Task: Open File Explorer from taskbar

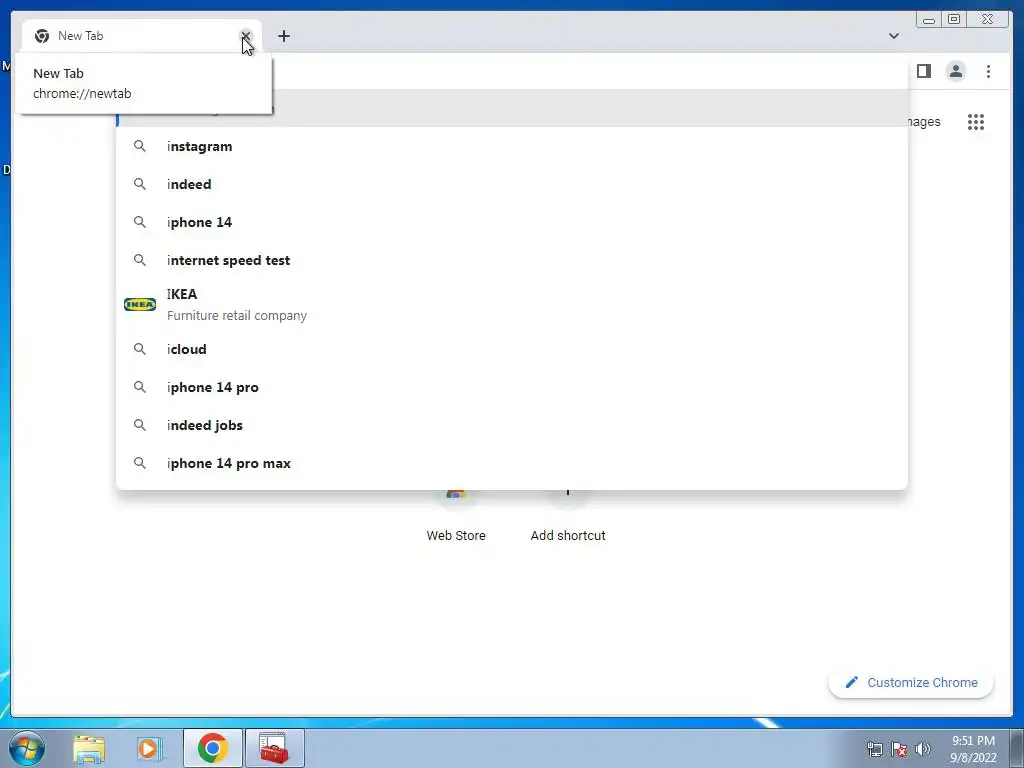Action: click(89, 748)
